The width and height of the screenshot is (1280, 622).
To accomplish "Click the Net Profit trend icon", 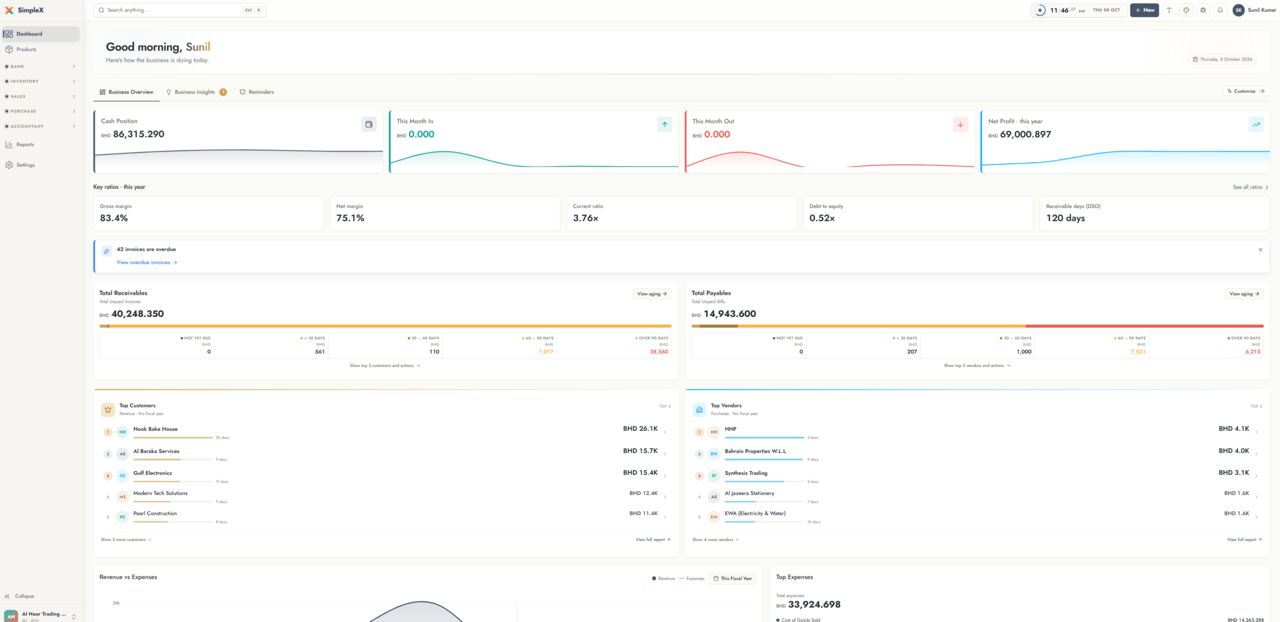I will click(x=1256, y=124).
